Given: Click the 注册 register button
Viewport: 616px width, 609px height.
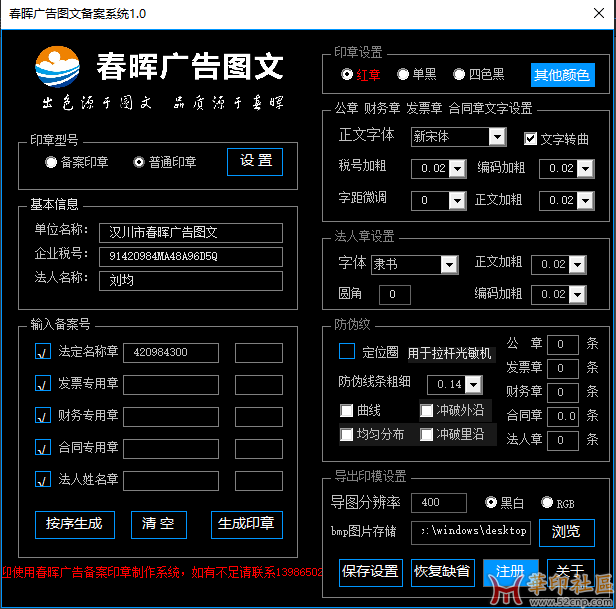Looking at the screenshot, I should [511, 572].
